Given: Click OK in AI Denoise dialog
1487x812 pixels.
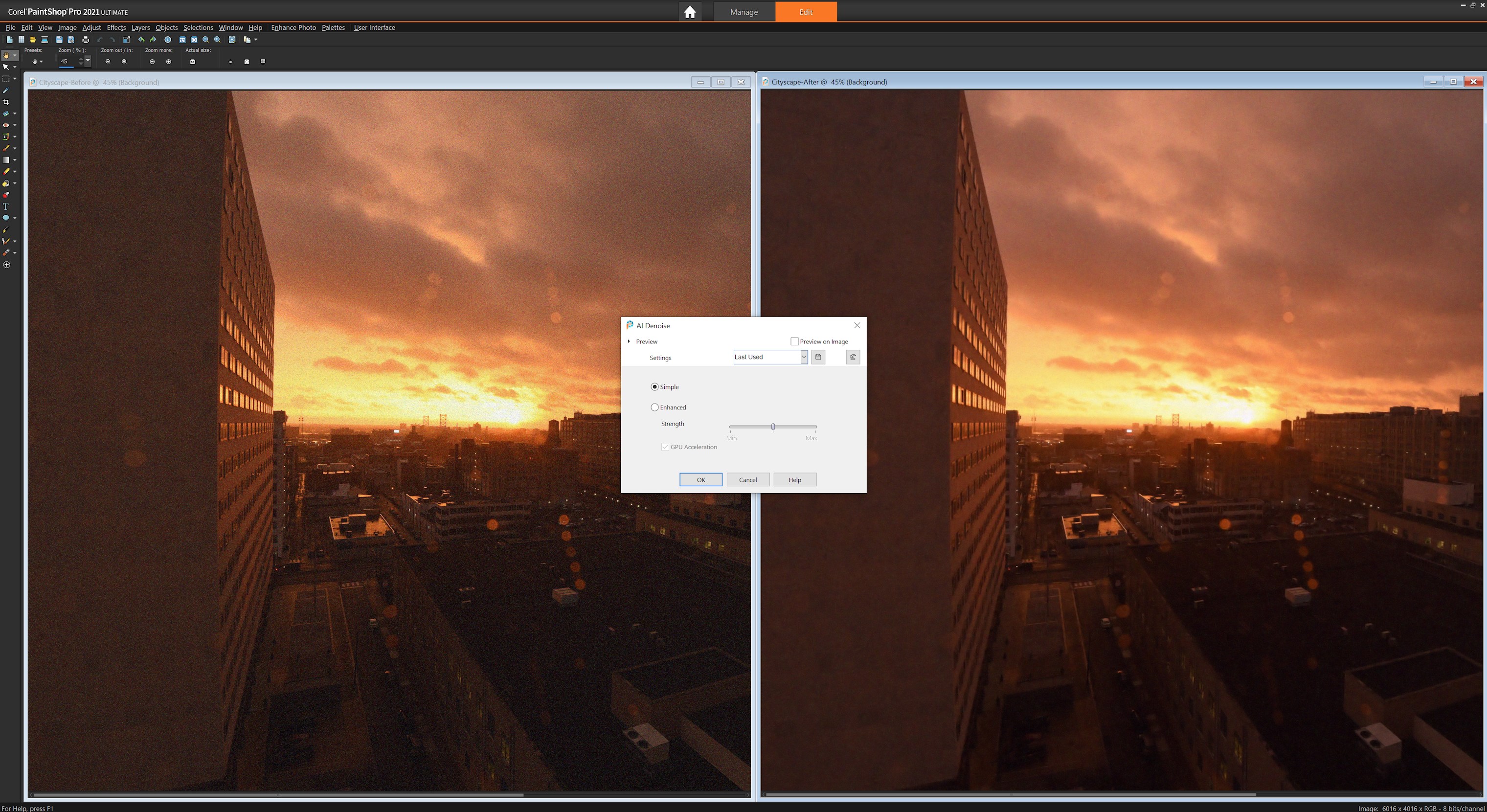Looking at the screenshot, I should (x=700, y=479).
